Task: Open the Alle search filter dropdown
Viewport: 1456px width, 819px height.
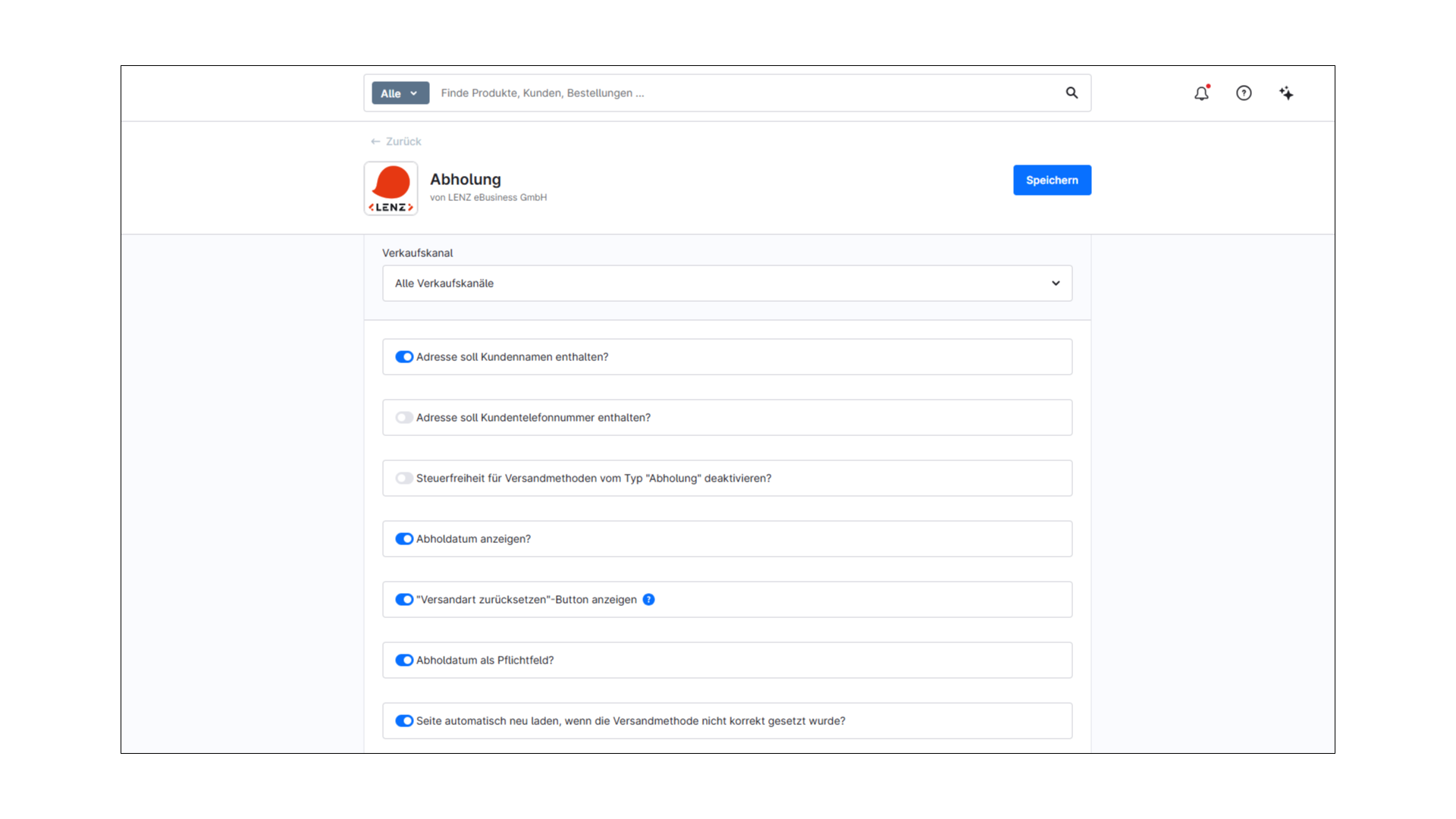Action: (400, 93)
